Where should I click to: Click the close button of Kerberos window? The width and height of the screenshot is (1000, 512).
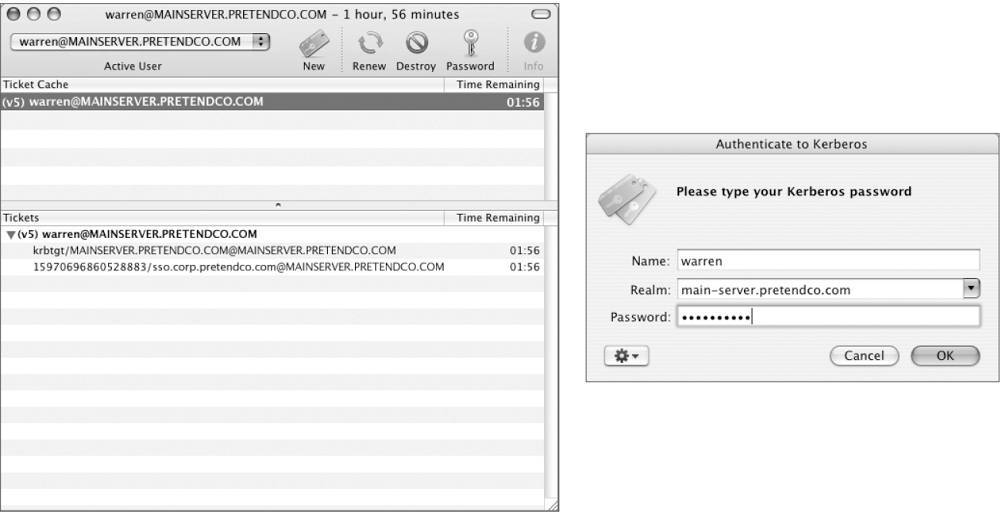pos(13,14)
